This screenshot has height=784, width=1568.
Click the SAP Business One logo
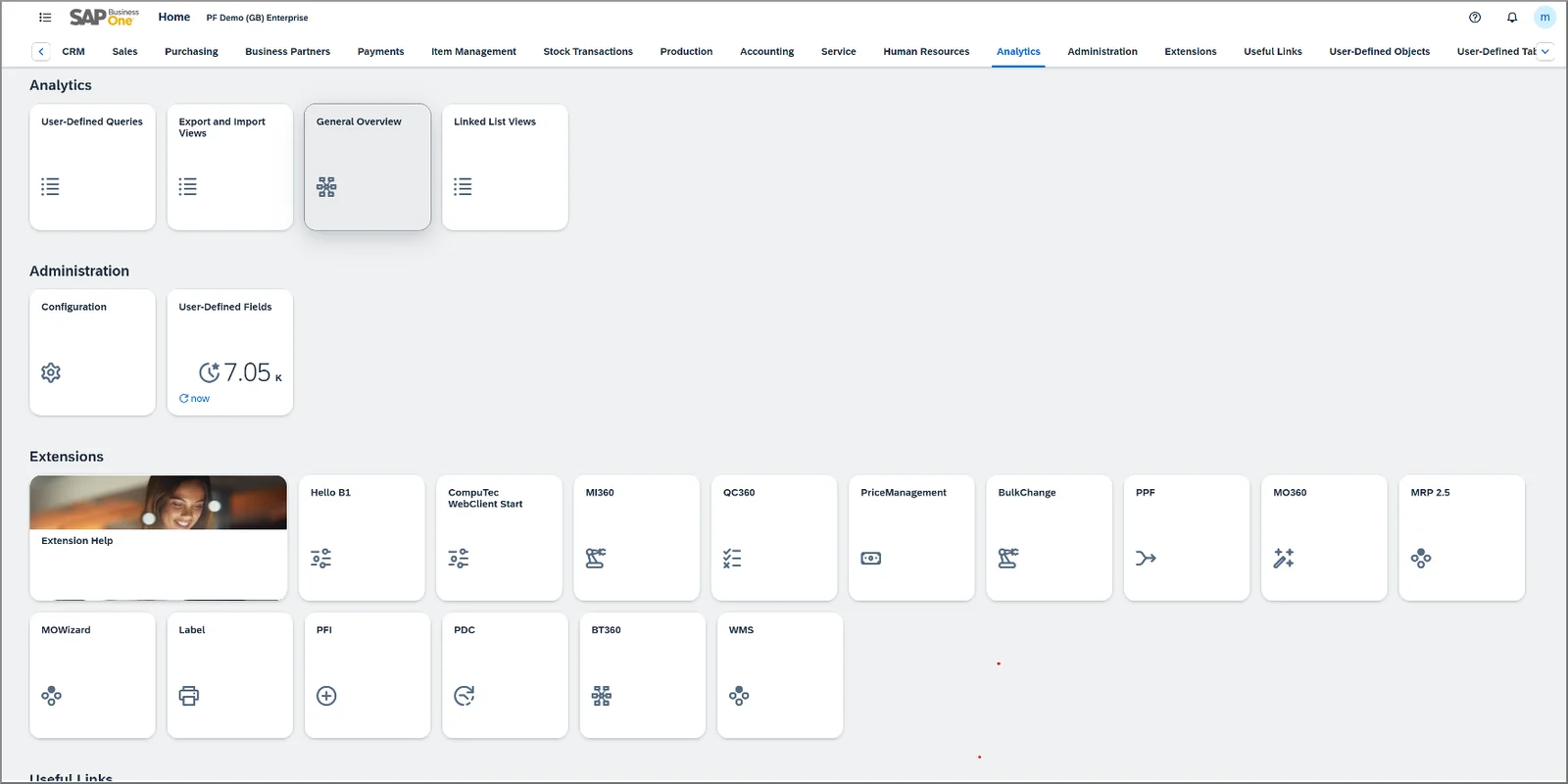104,18
